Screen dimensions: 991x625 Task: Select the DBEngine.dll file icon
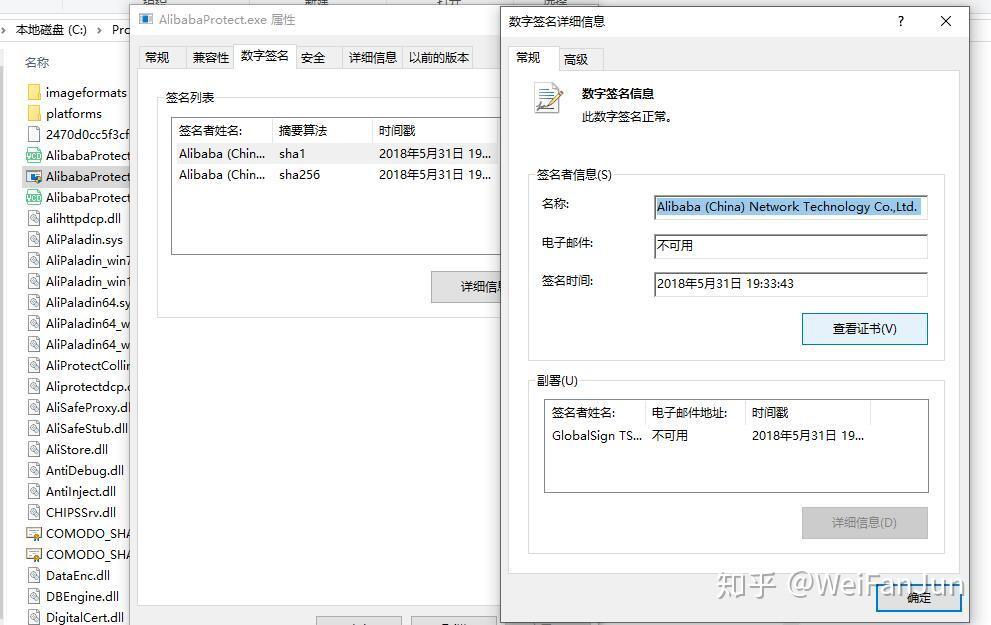[x=34, y=596]
